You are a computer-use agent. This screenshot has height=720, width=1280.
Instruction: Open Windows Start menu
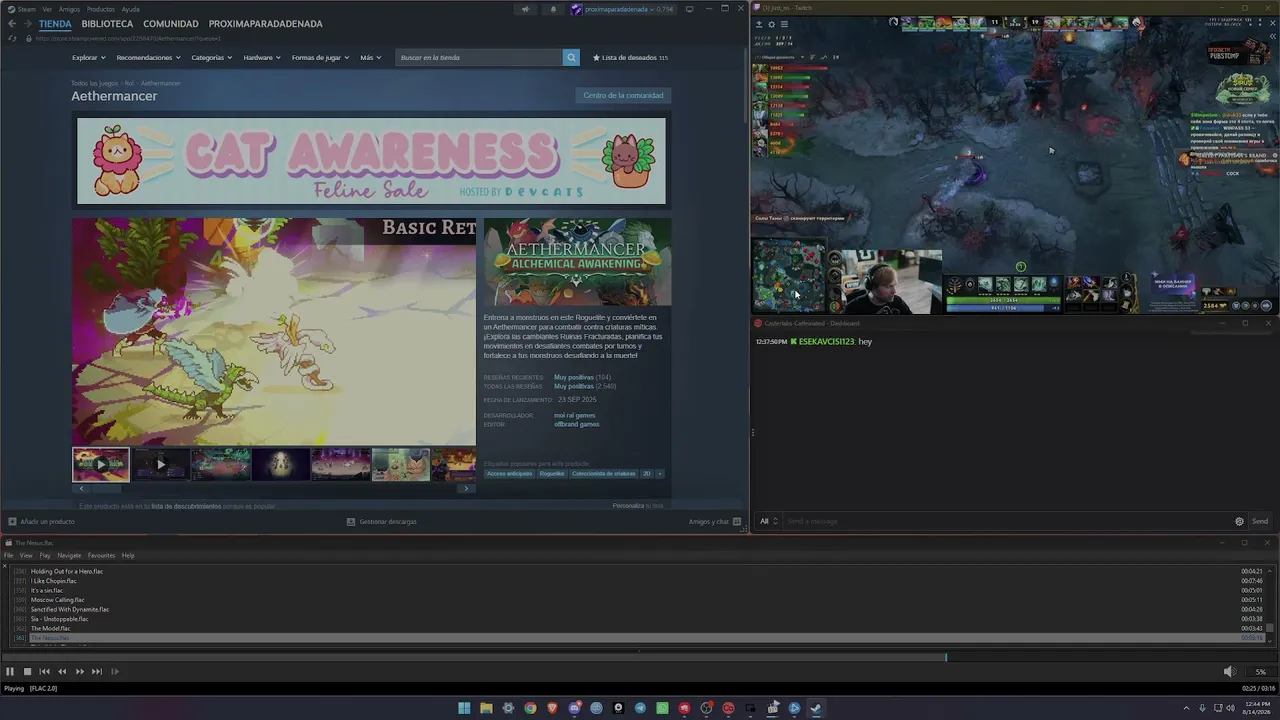pos(464,708)
